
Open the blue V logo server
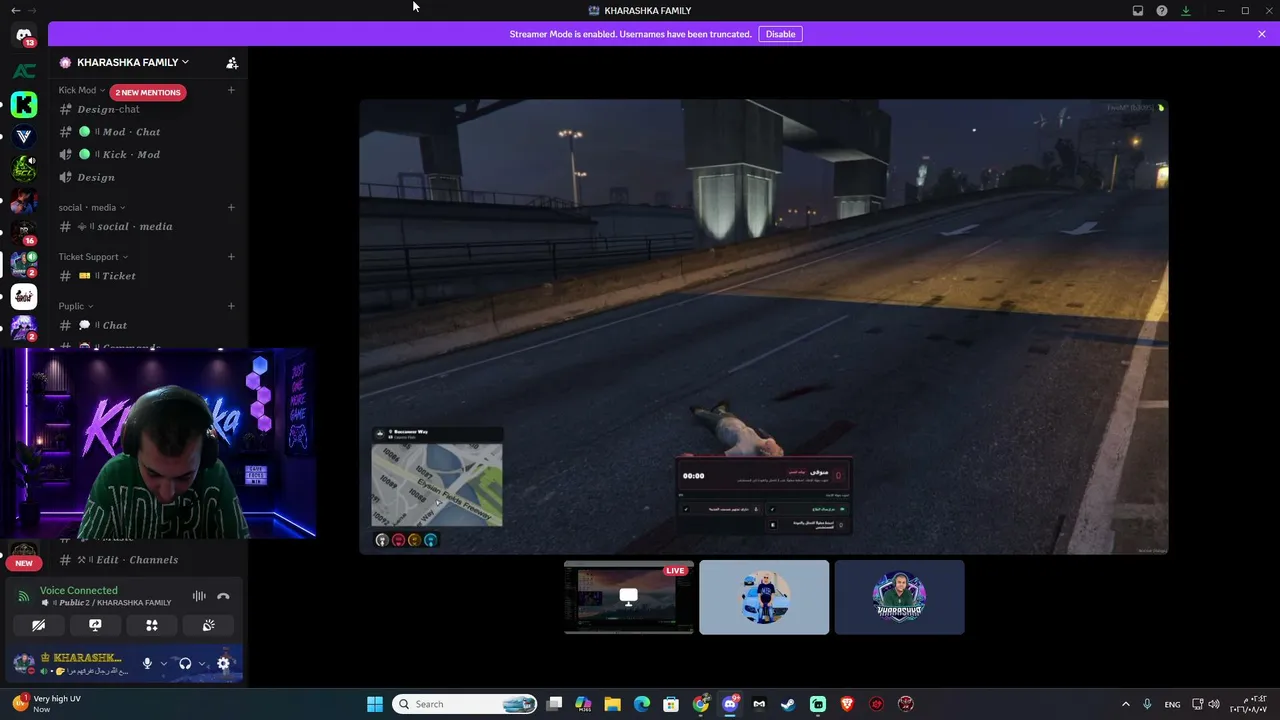click(x=24, y=136)
